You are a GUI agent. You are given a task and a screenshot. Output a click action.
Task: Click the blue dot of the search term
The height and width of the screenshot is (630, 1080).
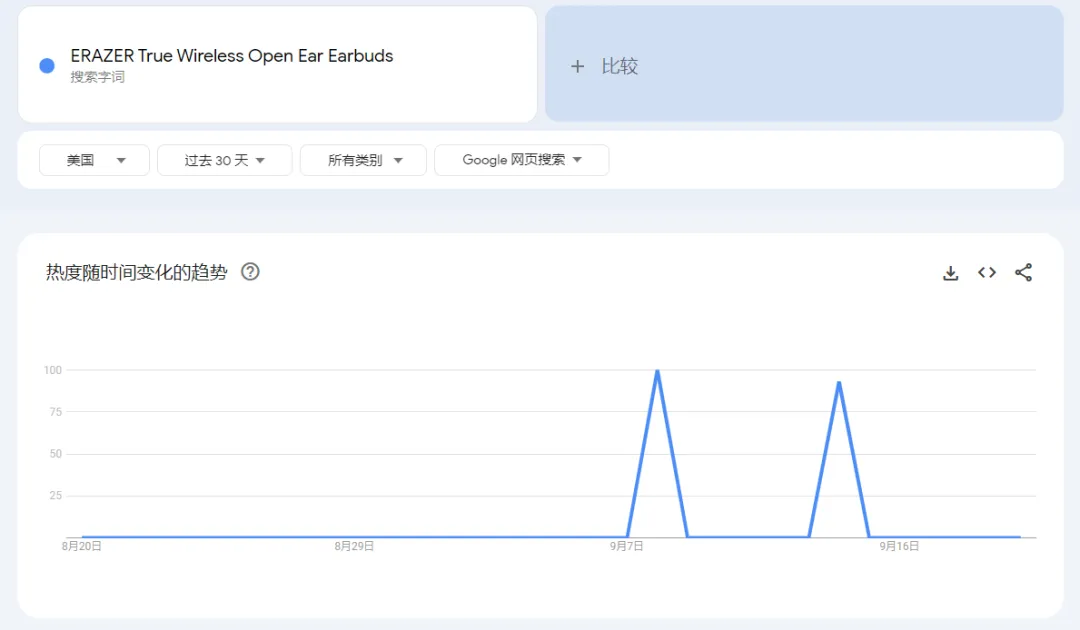[47, 65]
